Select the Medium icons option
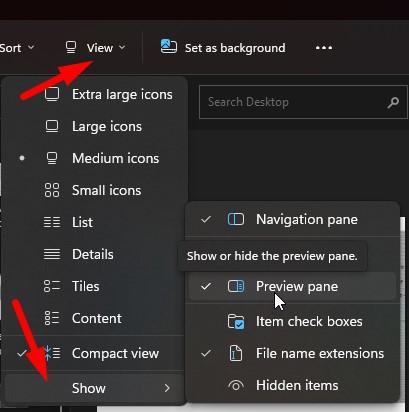Screen dimensions: 409x412 [95, 158]
